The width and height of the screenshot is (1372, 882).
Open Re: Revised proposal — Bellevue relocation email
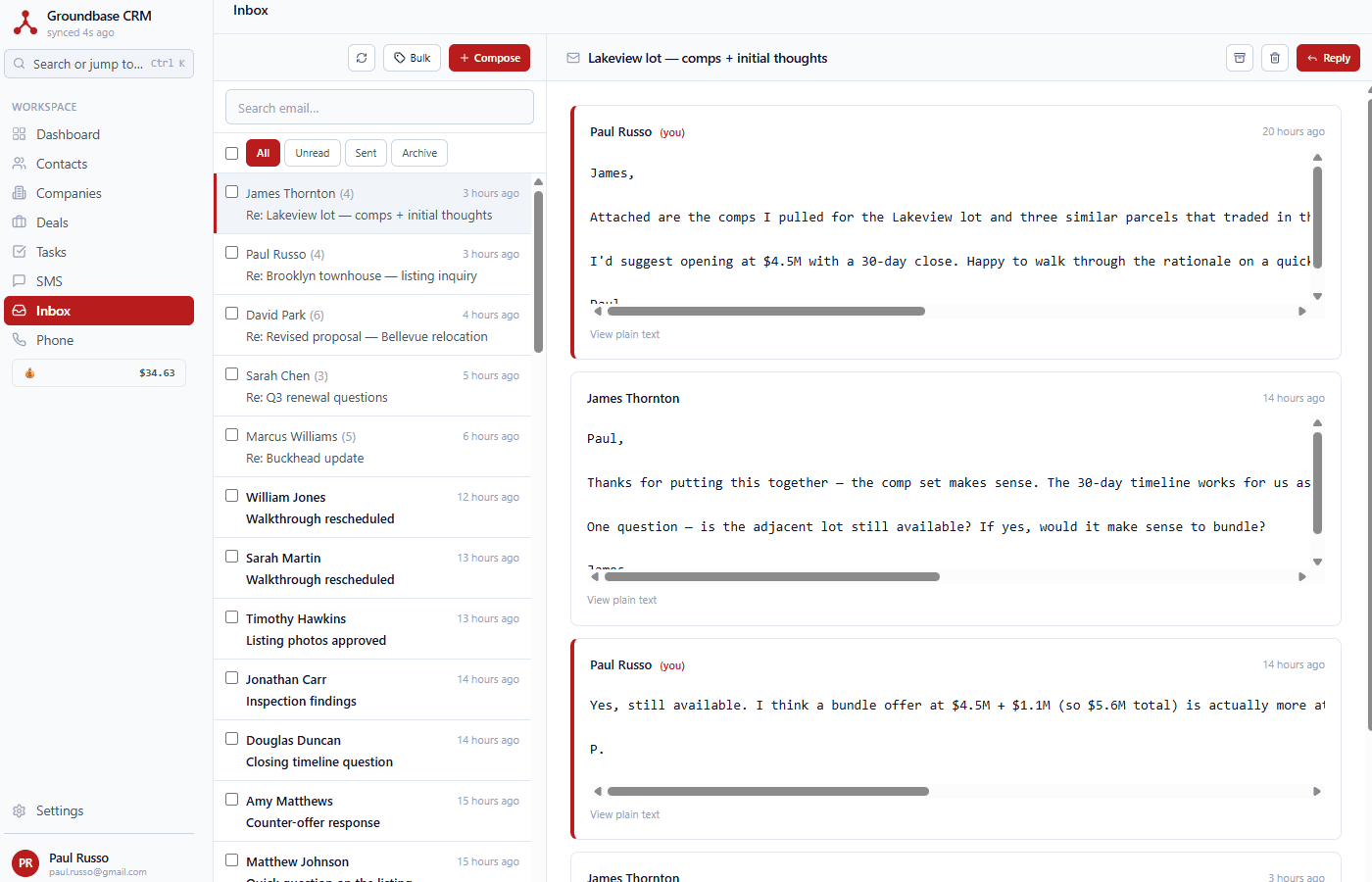[x=372, y=325]
